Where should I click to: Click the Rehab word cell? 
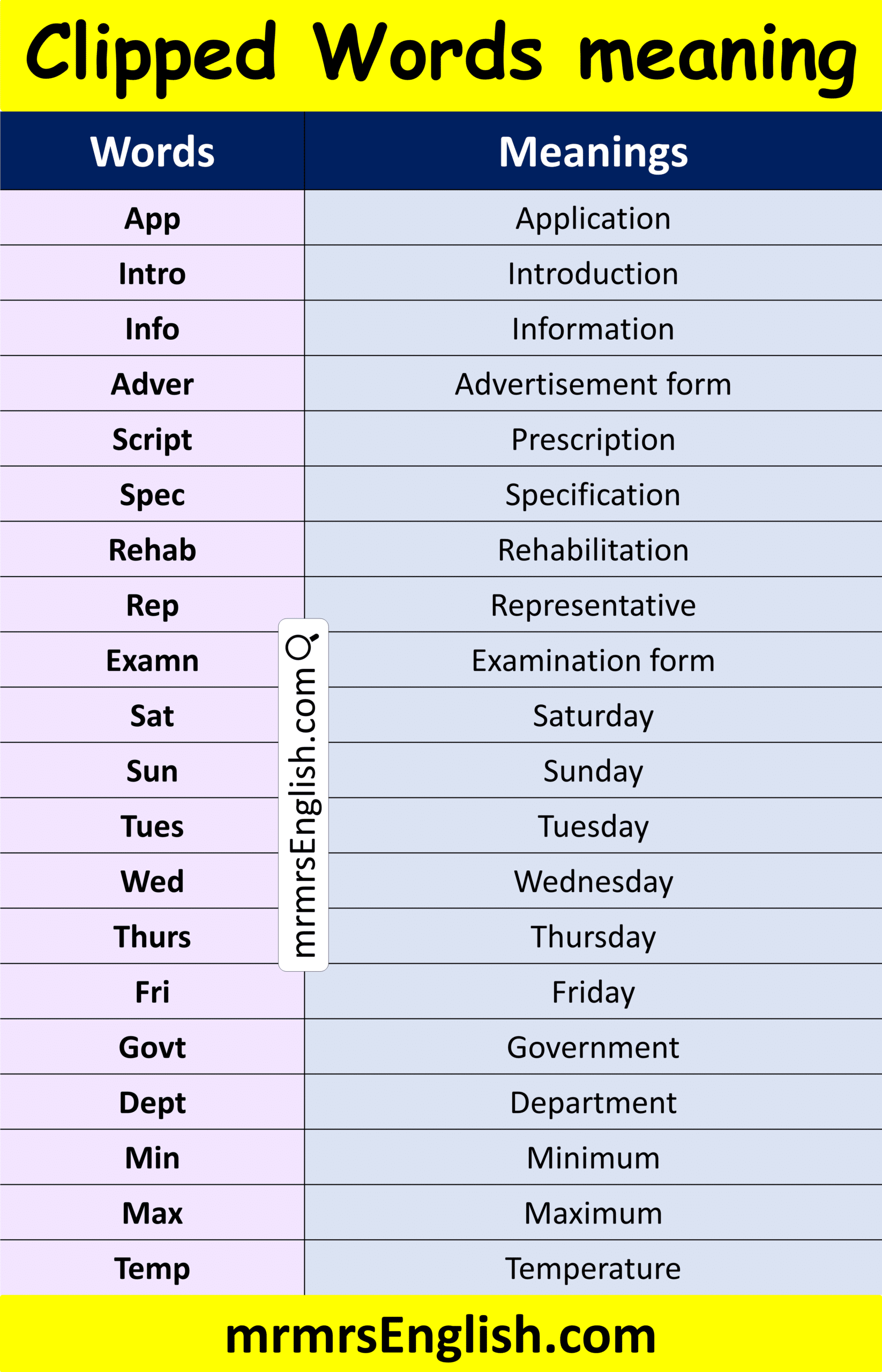(152, 550)
